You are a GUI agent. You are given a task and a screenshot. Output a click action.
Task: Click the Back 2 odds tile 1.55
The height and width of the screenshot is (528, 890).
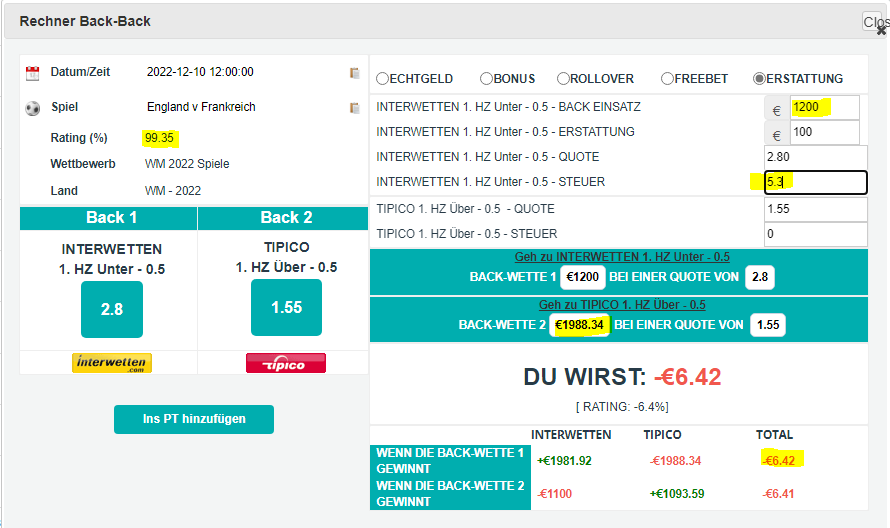[286, 308]
